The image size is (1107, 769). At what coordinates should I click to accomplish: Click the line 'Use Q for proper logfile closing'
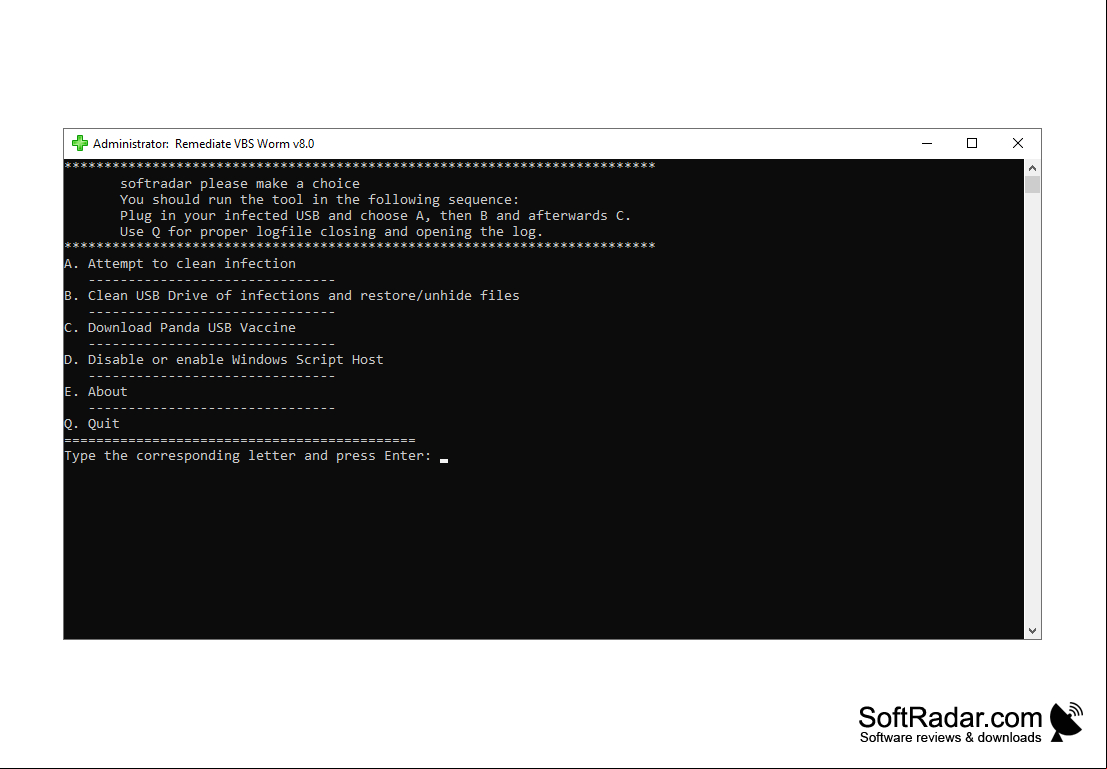[x=332, y=232]
